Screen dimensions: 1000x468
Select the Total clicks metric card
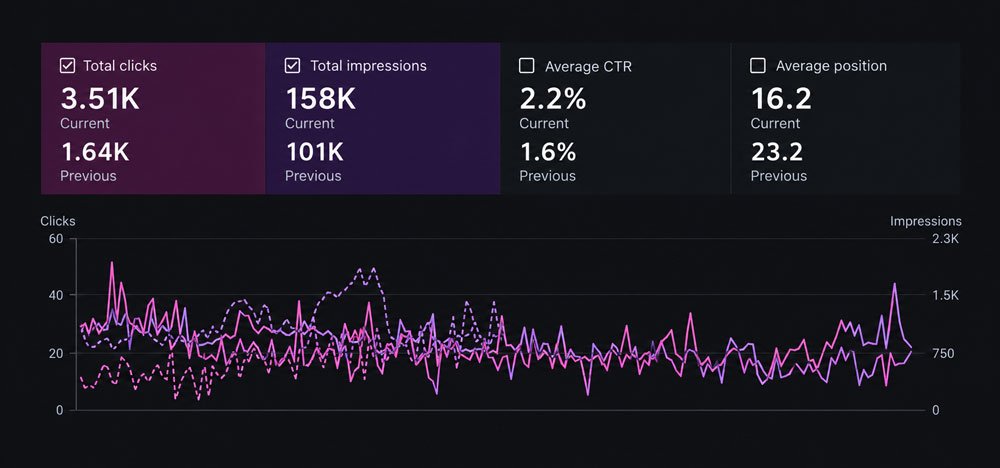tap(153, 118)
